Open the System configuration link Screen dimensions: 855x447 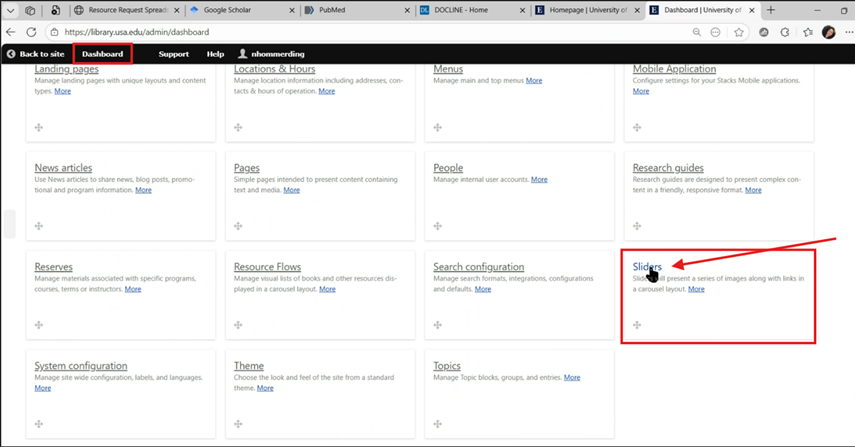pyautogui.click(x=80, y=366)
